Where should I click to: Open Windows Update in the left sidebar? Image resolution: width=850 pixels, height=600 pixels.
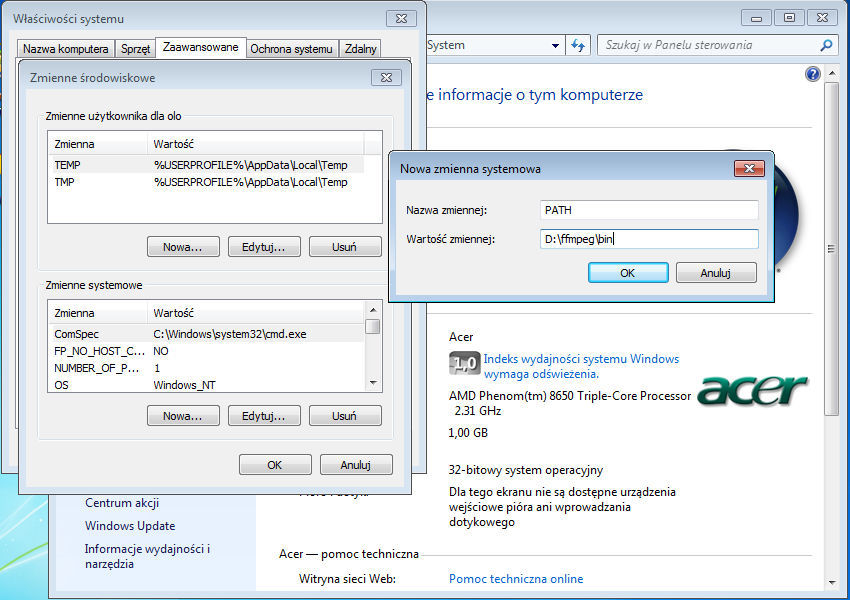[x=130, y=526]
